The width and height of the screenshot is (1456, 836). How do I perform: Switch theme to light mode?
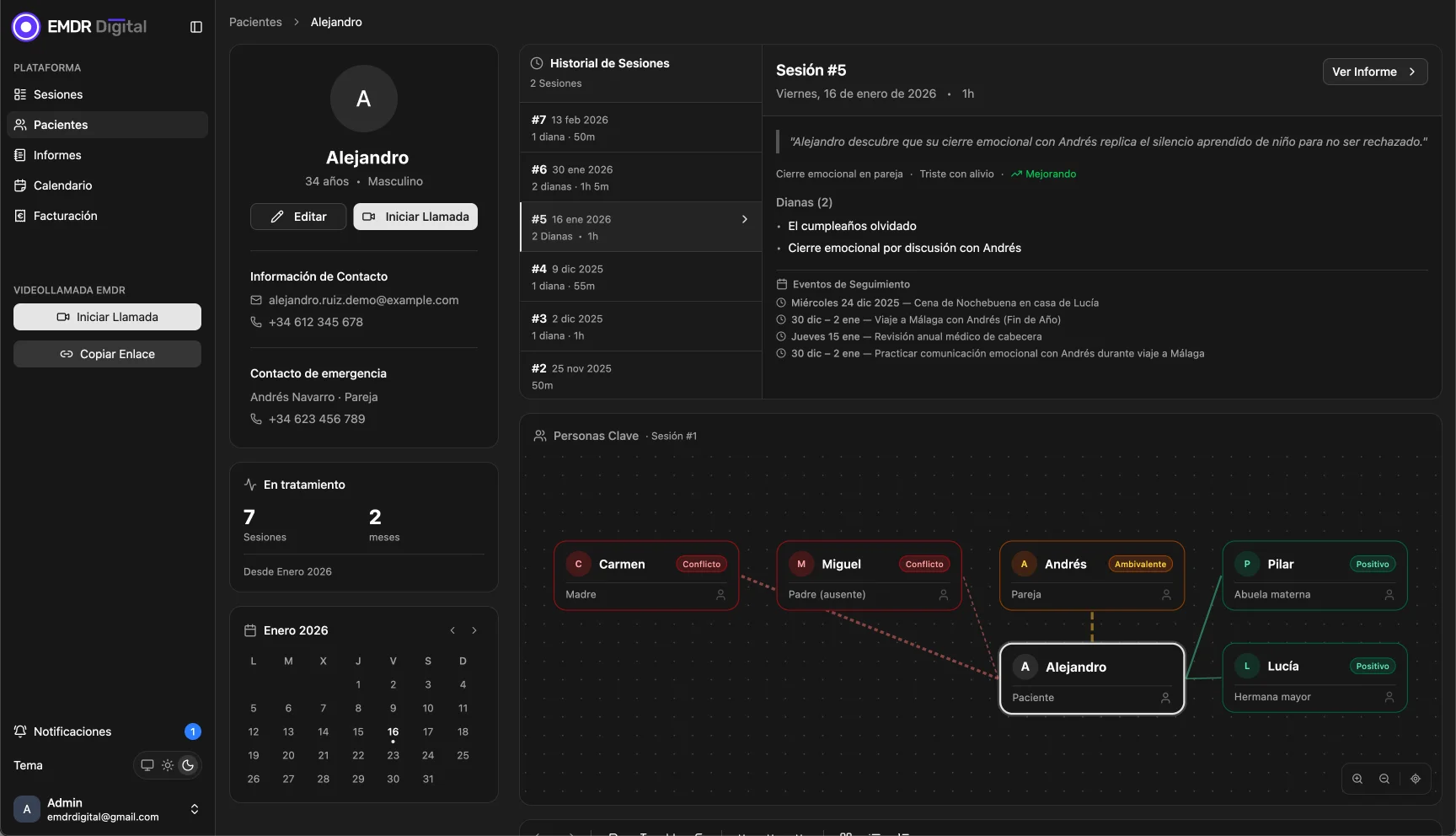168,765
